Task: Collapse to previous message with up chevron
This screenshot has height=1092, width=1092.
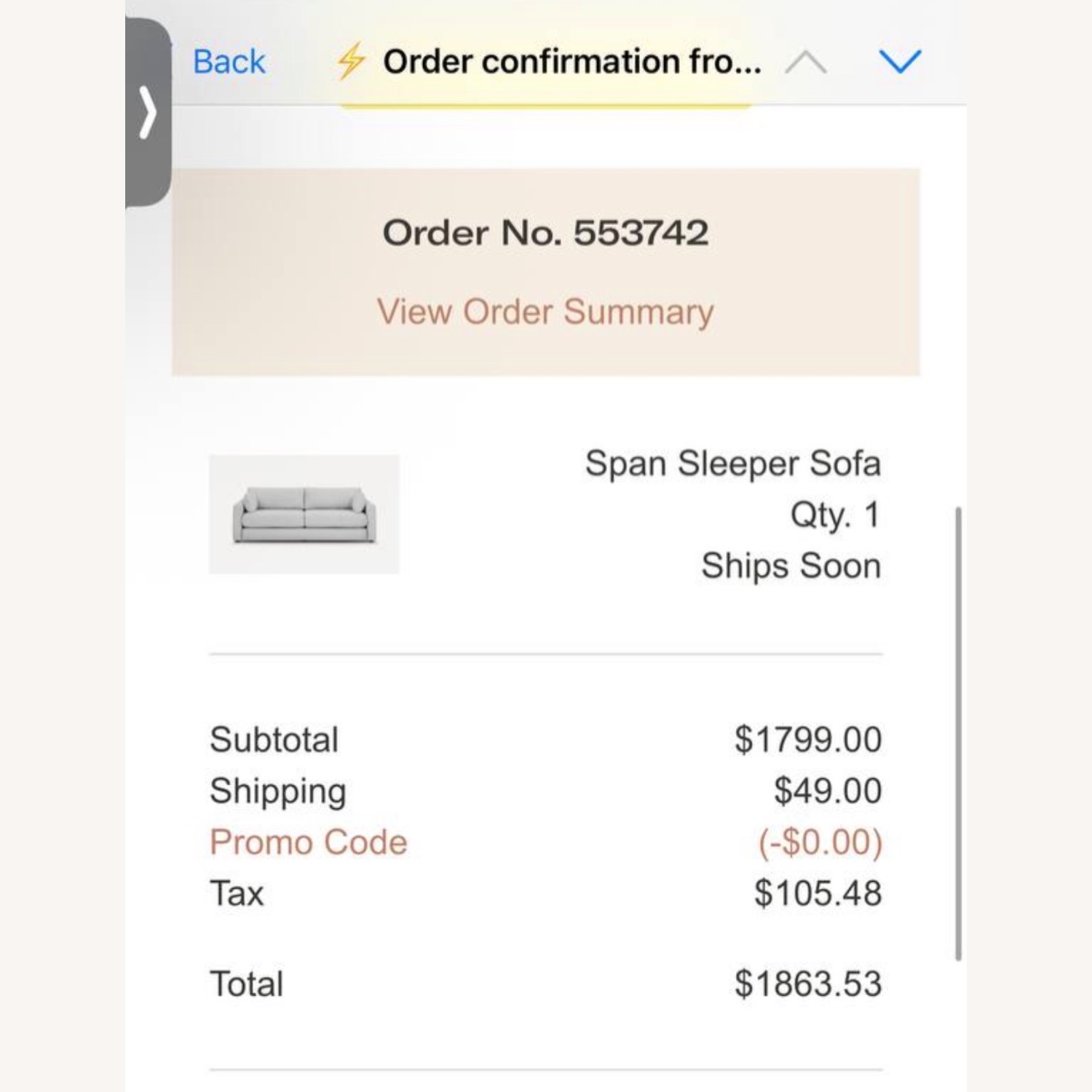Action: pos(805,62)
